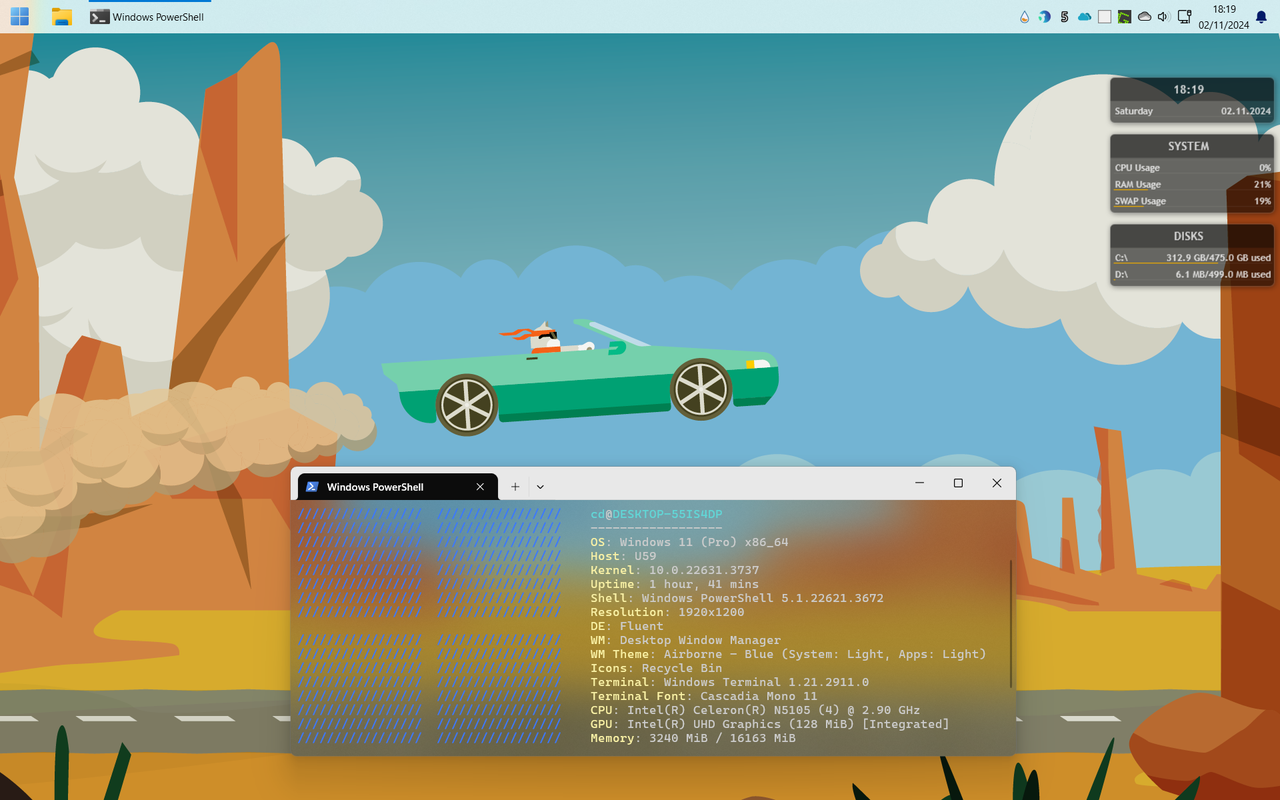Open the Windows Start menu
The height and width of the screenshot is (800, 1280).
point(20,16)
